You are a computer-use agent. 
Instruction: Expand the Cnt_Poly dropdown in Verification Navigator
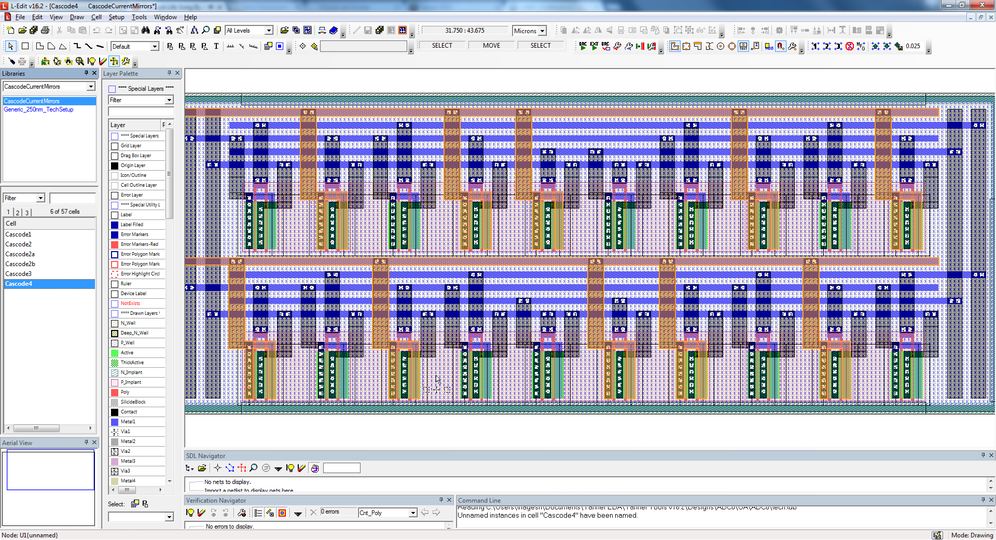[412, 513]
